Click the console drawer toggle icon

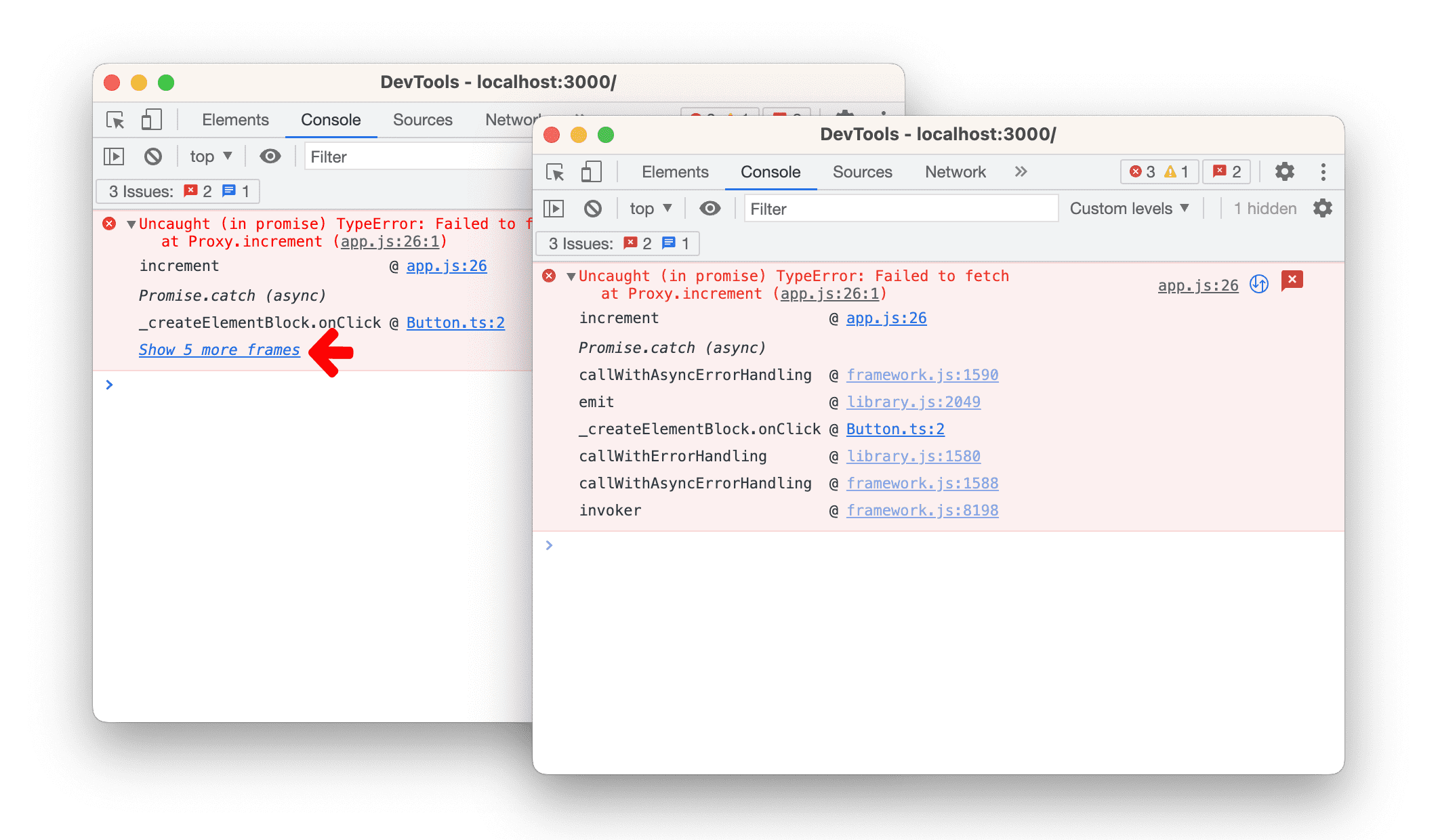(x=113, y=157)
